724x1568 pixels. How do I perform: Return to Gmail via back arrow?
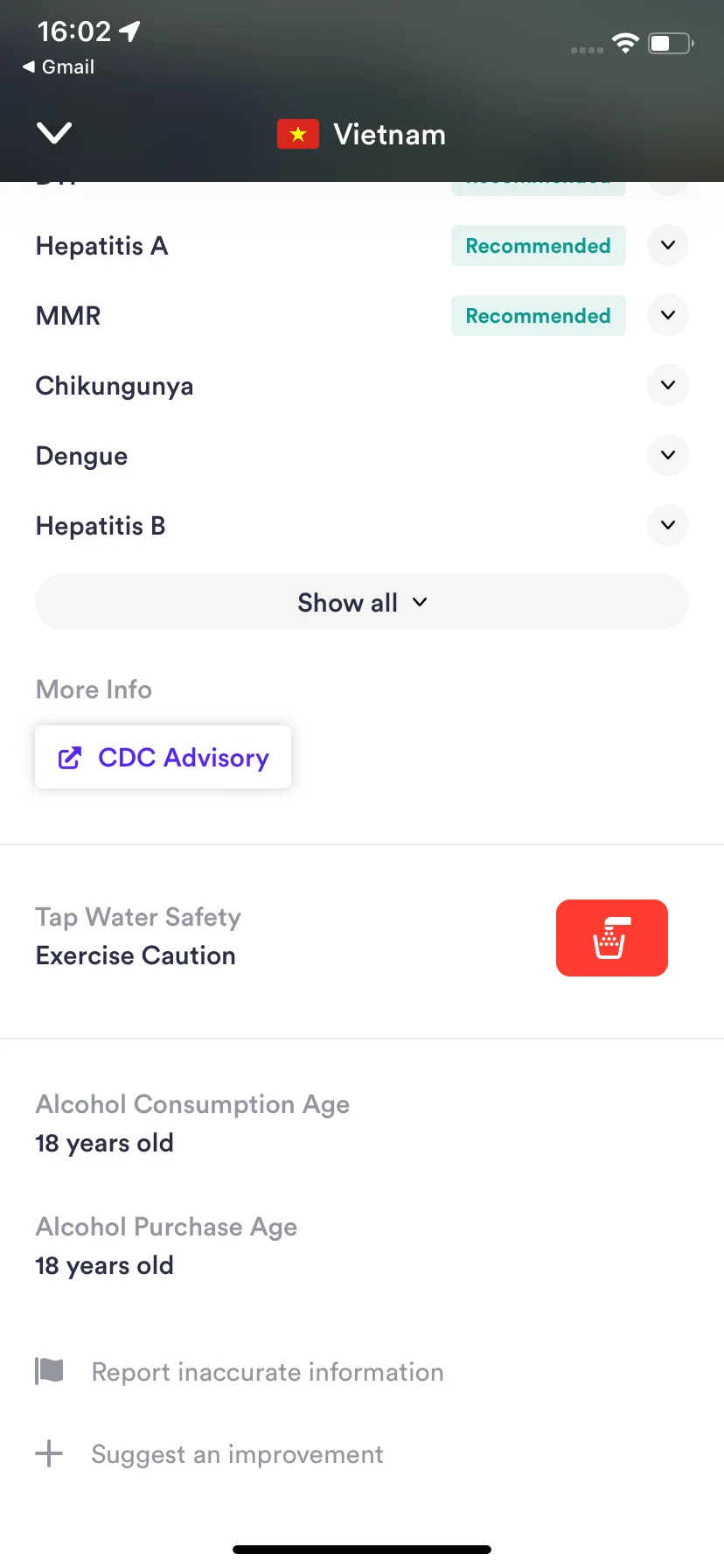58,66
